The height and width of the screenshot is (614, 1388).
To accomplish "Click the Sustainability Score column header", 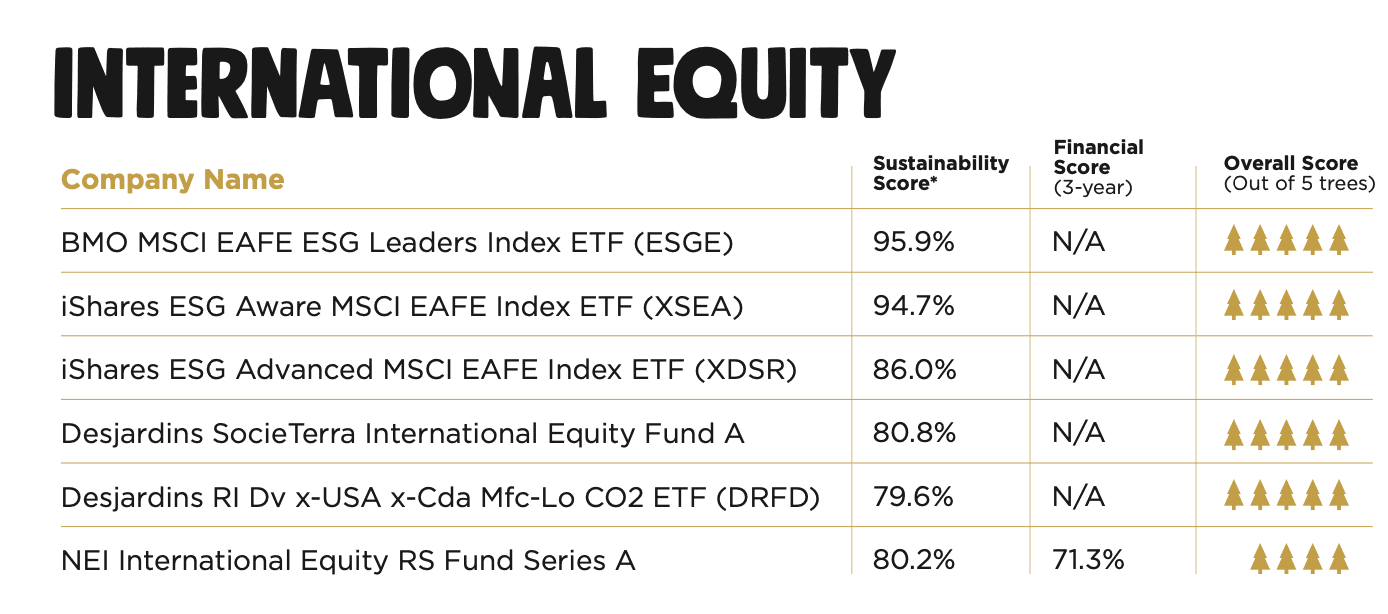I will pyautogui.click(x=941, y=173).
